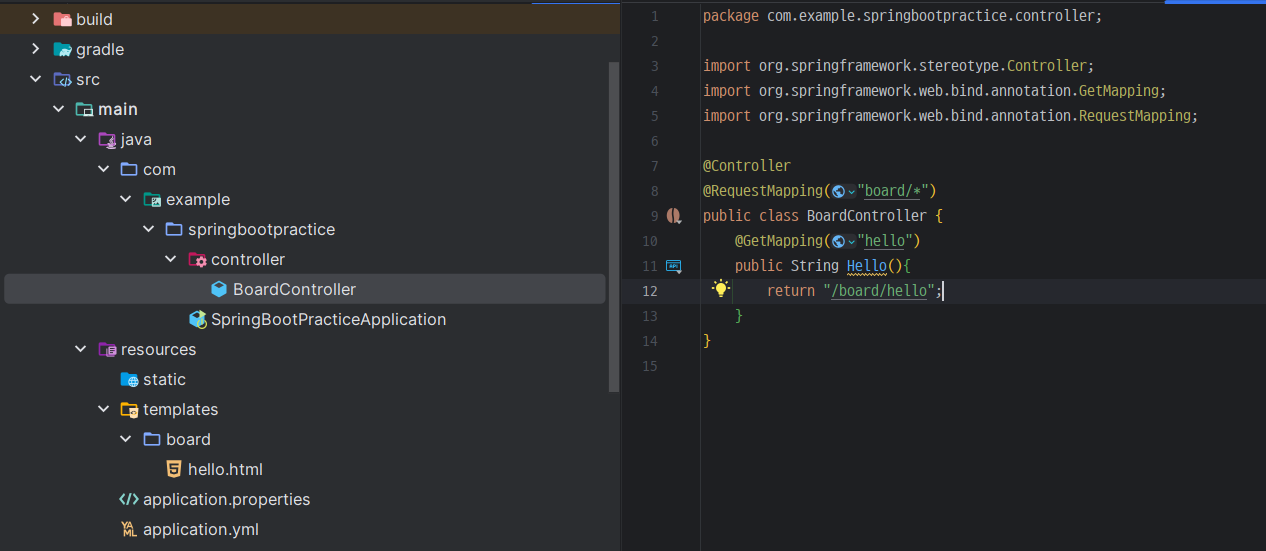The image size is (1266, 551).
Task: Click the Spring bean gutter icon on line 9
Action: pyautogui.click(x=673, y=215)
